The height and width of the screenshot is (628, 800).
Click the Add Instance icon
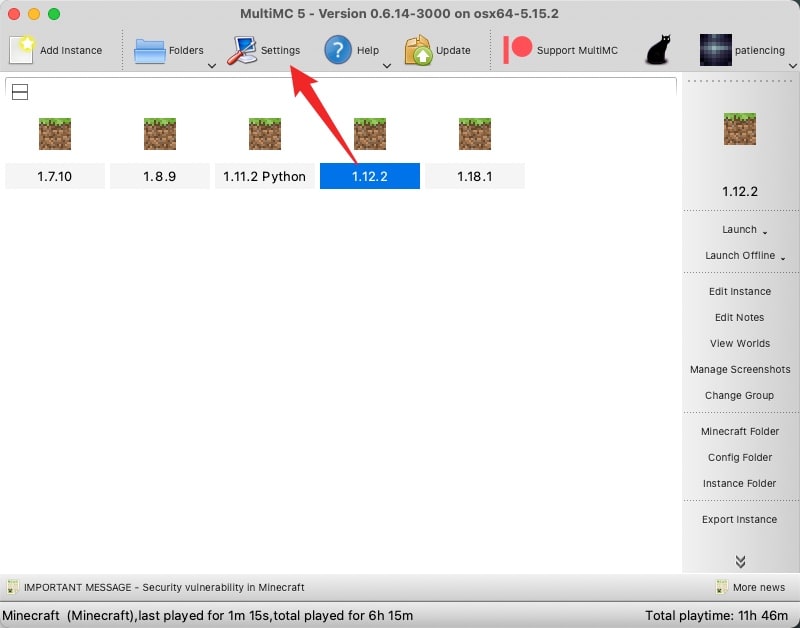click(21, 49)
